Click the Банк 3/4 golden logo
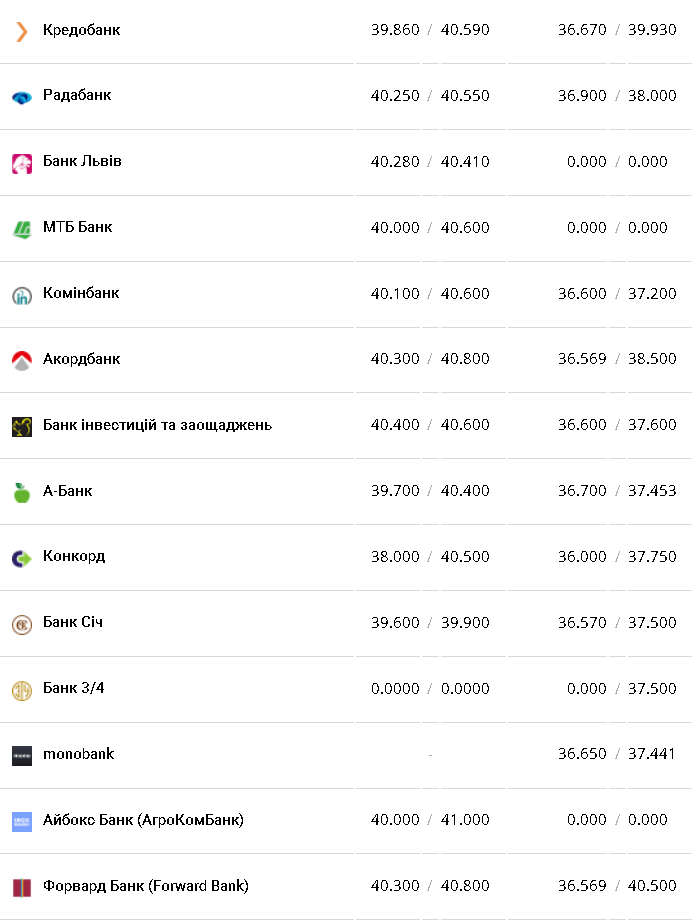Image resolution: width=692 pixels, height=920 pixels. (22, 690)
